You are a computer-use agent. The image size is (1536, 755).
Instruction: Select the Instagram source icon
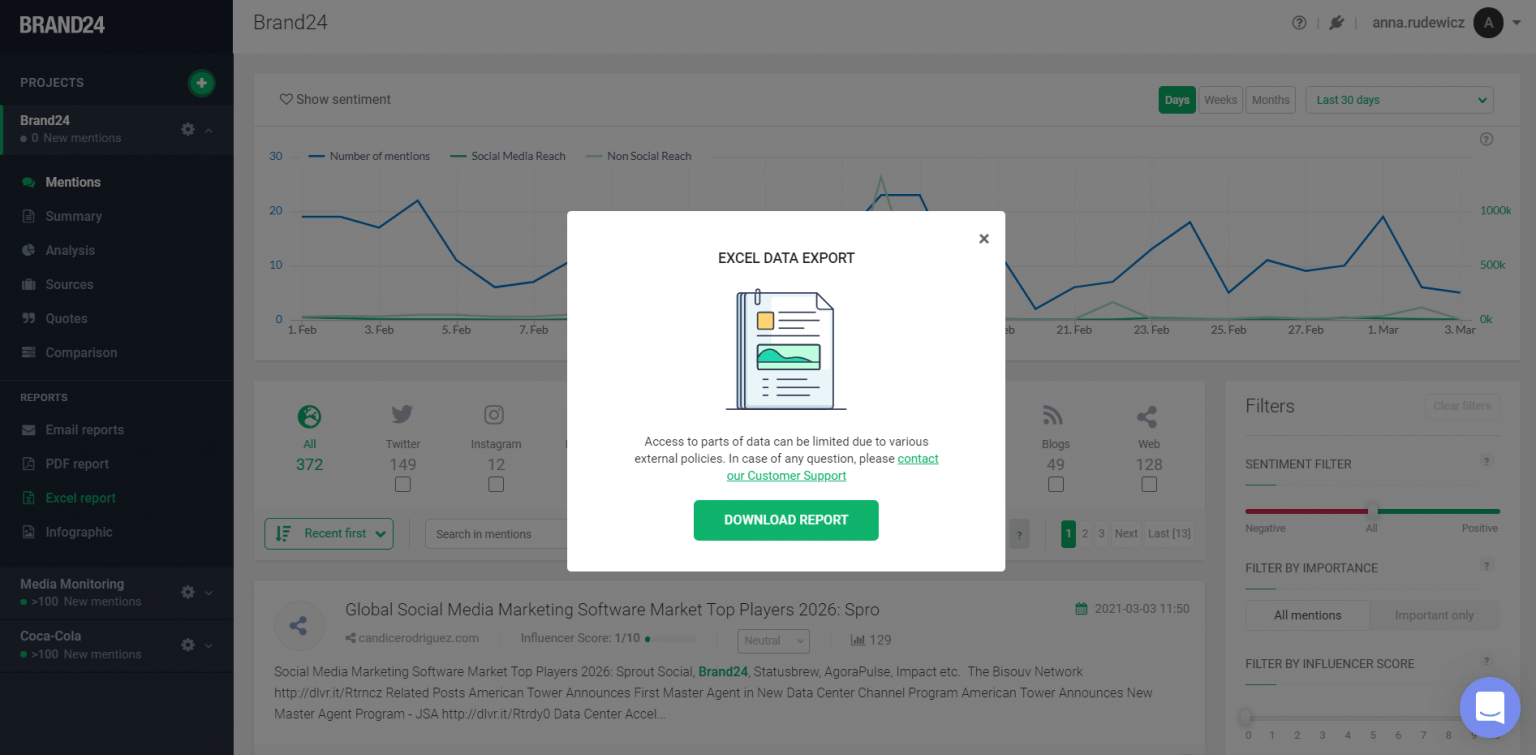click(495, 416)
